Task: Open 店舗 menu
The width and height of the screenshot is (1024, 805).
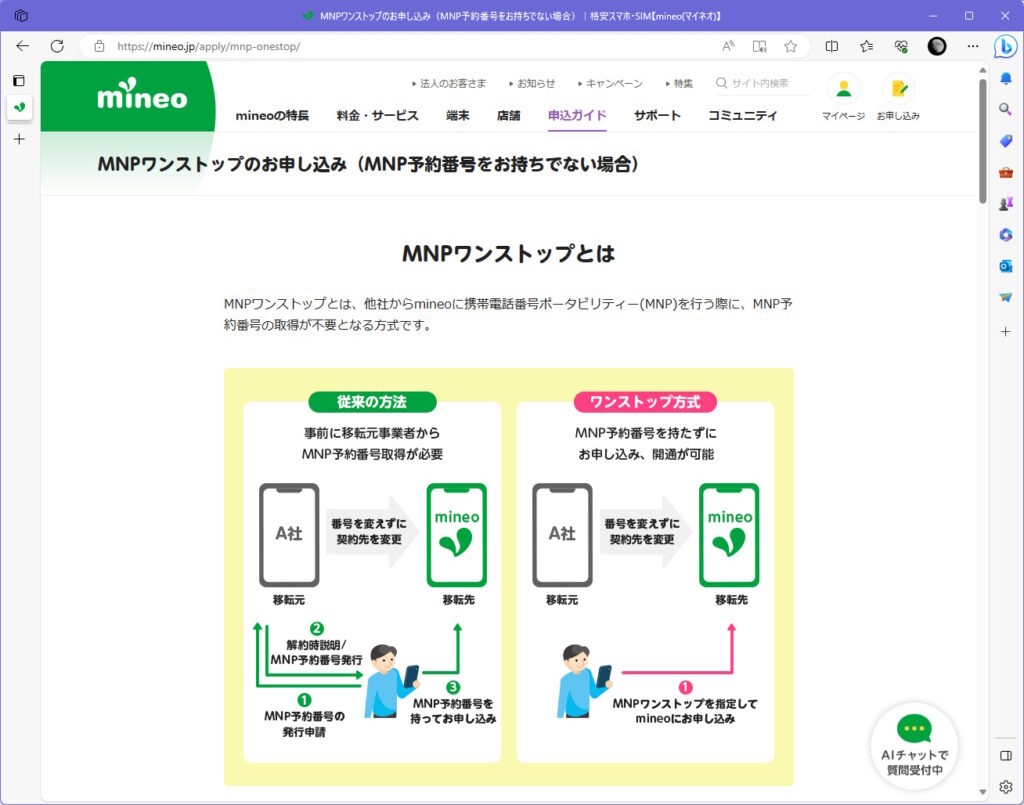Action: pyautogui.click(x=509, y=116)
